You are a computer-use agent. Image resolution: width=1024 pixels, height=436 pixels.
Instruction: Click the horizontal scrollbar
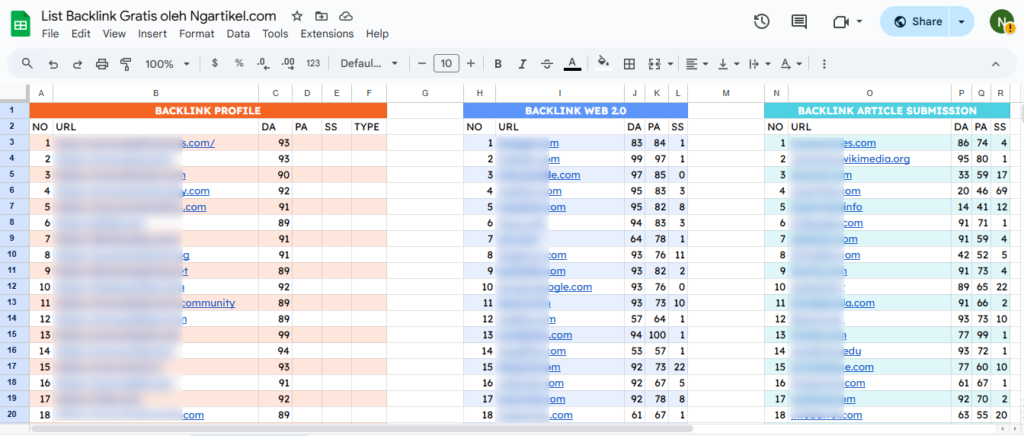[x=362, y=429]
